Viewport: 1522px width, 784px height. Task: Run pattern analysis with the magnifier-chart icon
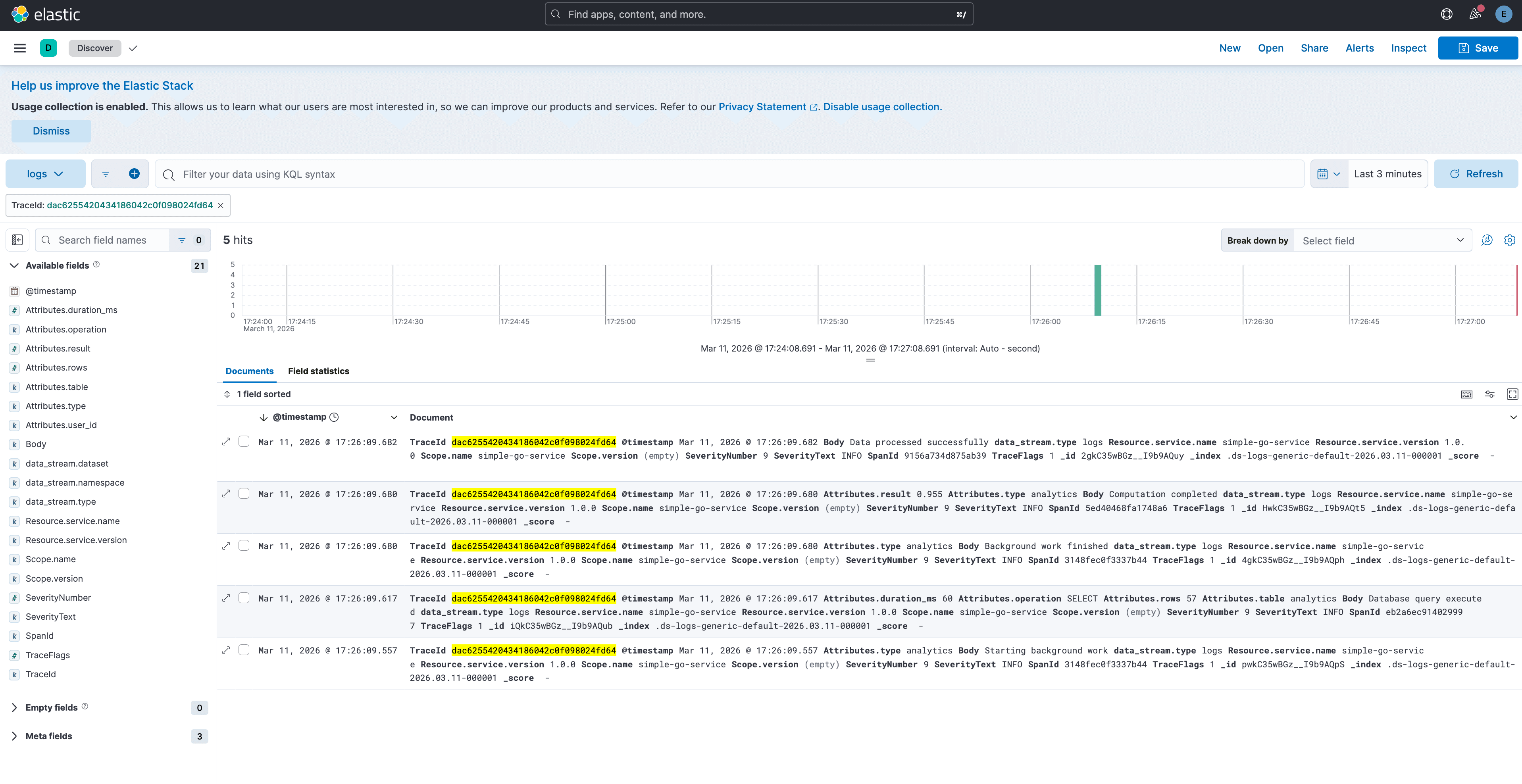(1487, 240)
